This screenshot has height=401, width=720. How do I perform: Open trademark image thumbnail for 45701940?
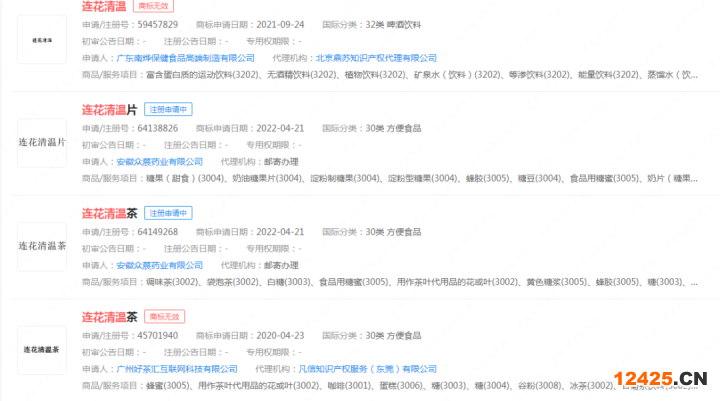[x=42, y=350]
